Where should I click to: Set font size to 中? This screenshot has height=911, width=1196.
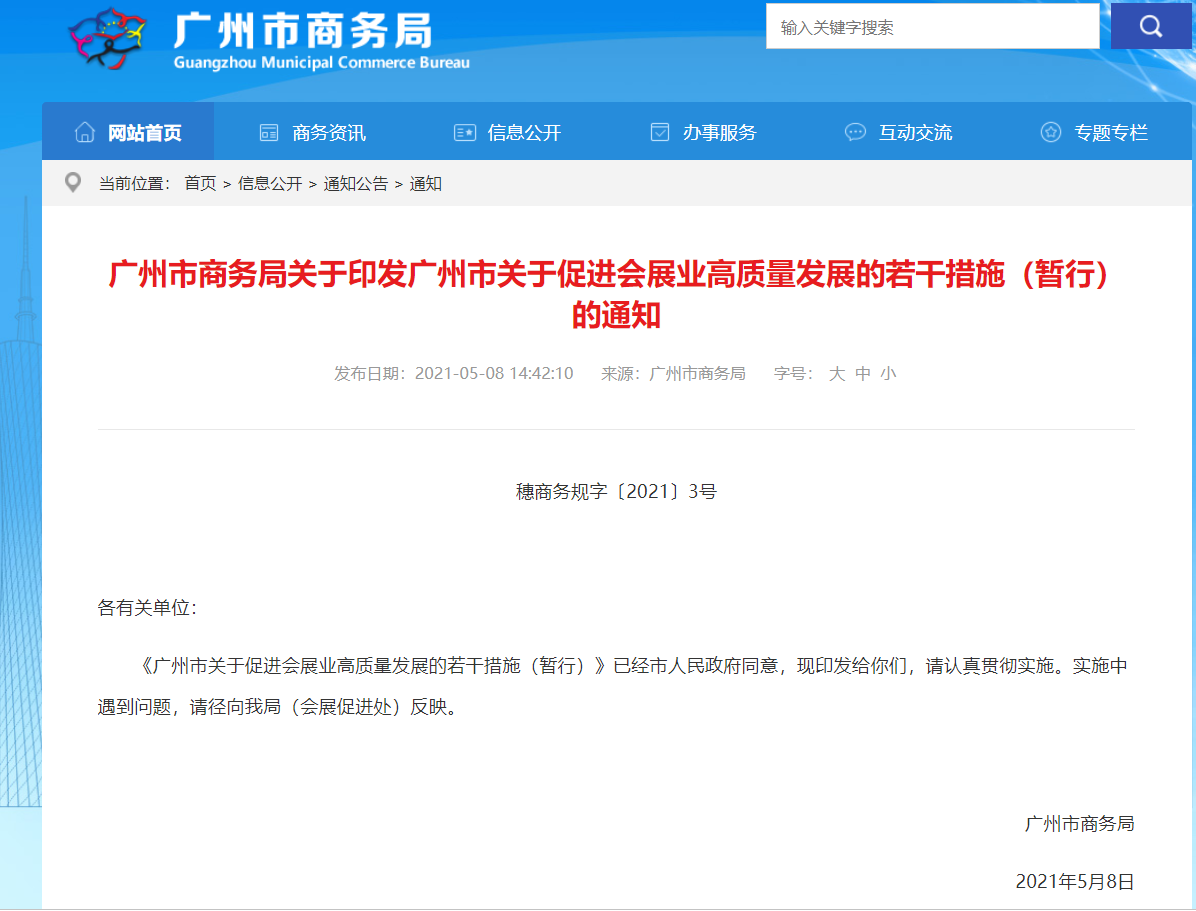[x=863, y=374]
